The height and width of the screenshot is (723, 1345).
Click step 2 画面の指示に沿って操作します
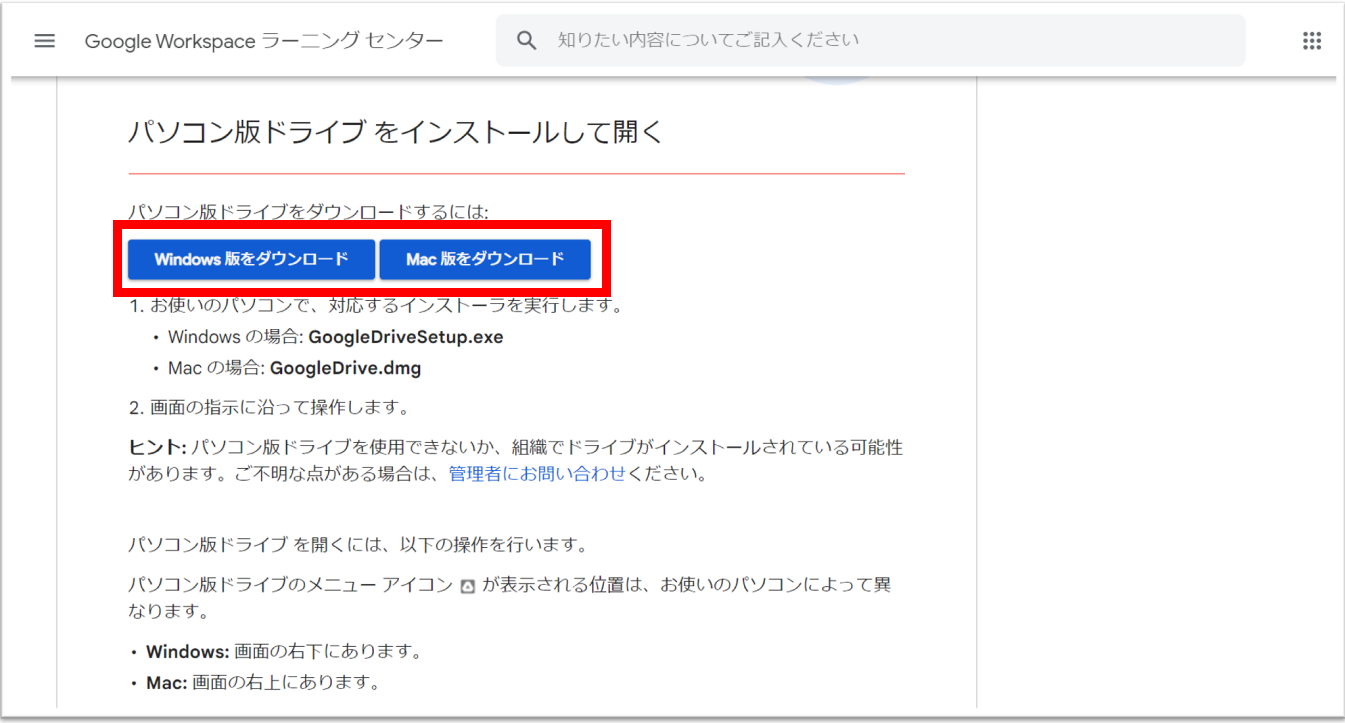pos(269,407)
